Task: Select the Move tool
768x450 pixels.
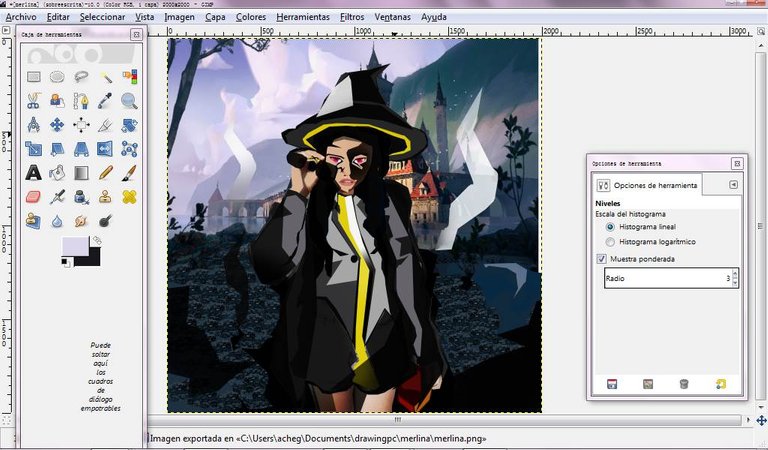Action: click(x=57, y=125)
